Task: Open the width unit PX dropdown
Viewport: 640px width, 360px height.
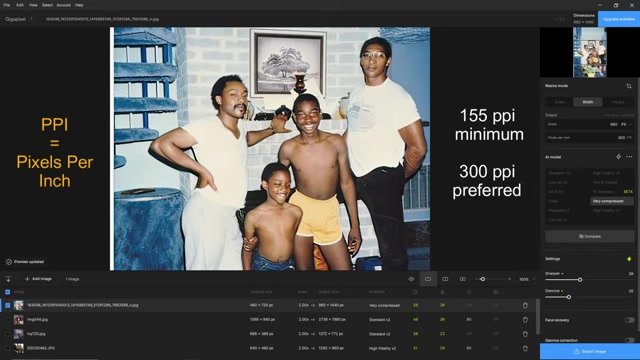Action: pyautogui.click(x=627, y=124)
